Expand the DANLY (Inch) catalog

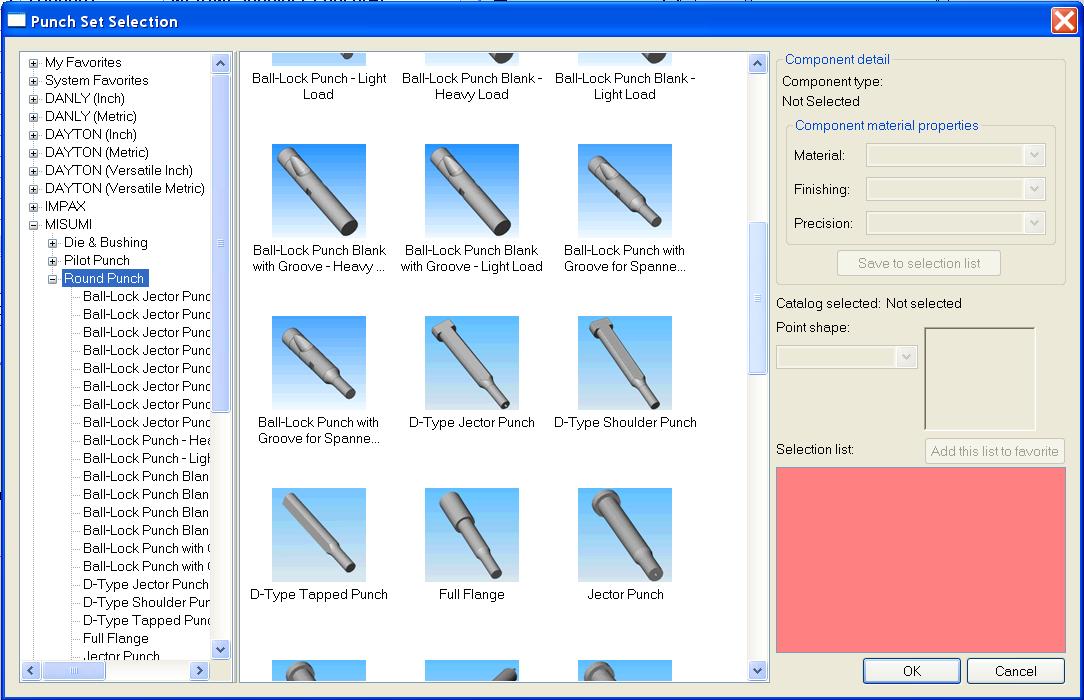pyautogui.click(x=34, y=99)
